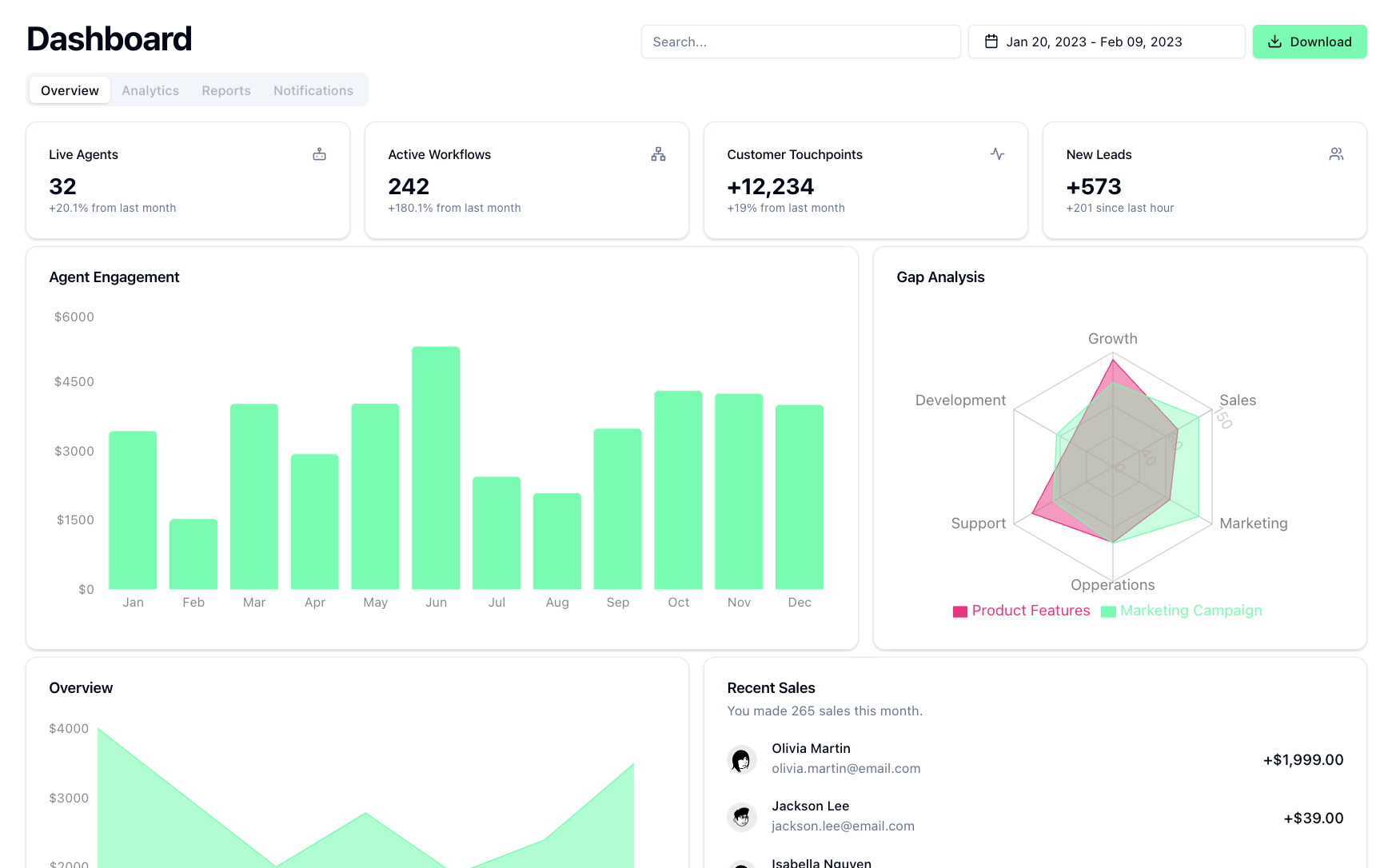Click the Feb bar in Agent Engagement chart
The image size is (1396, 868).
[x=193, y=554]
